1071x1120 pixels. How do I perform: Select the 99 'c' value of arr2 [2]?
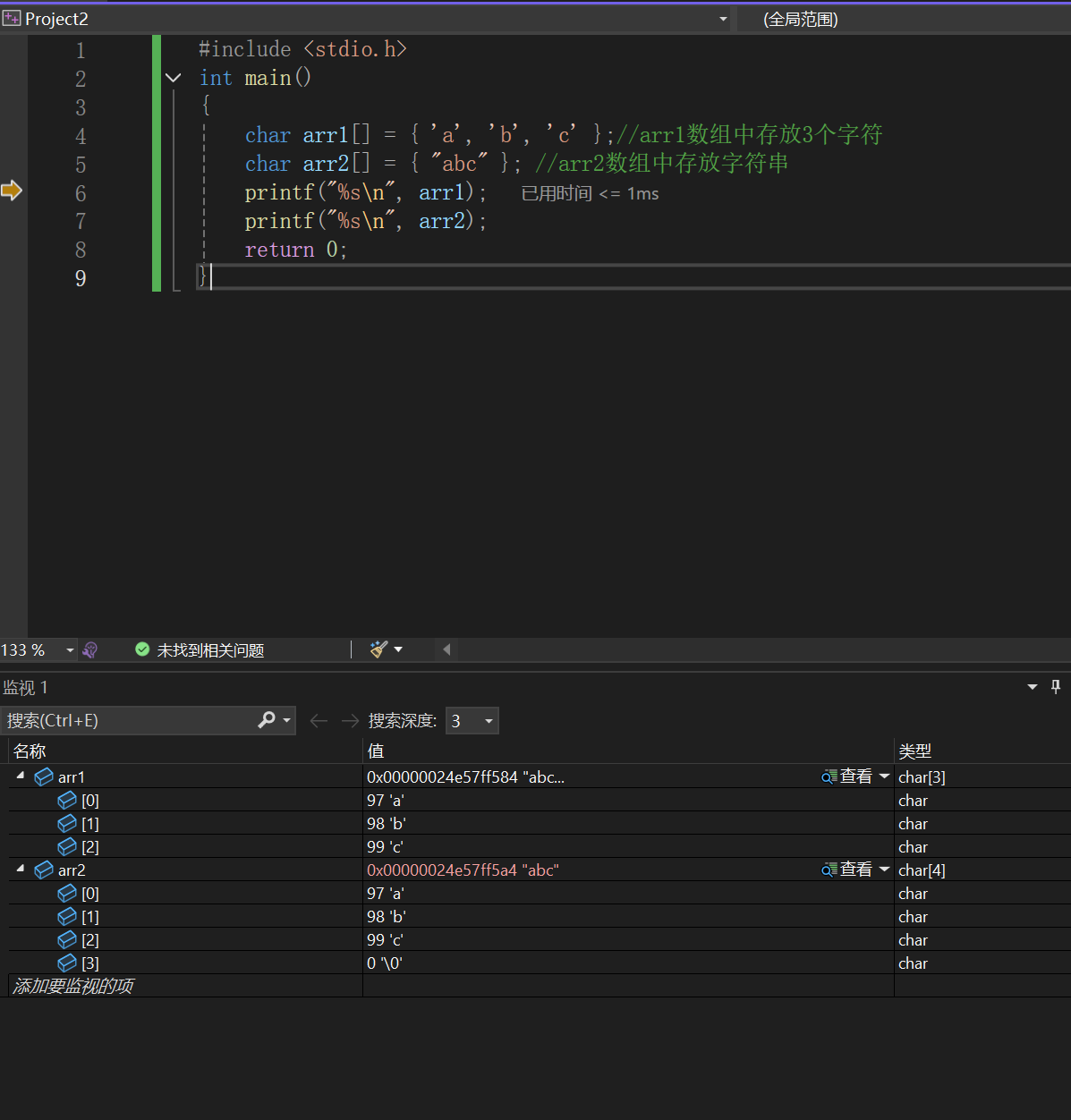pos(386,940)
